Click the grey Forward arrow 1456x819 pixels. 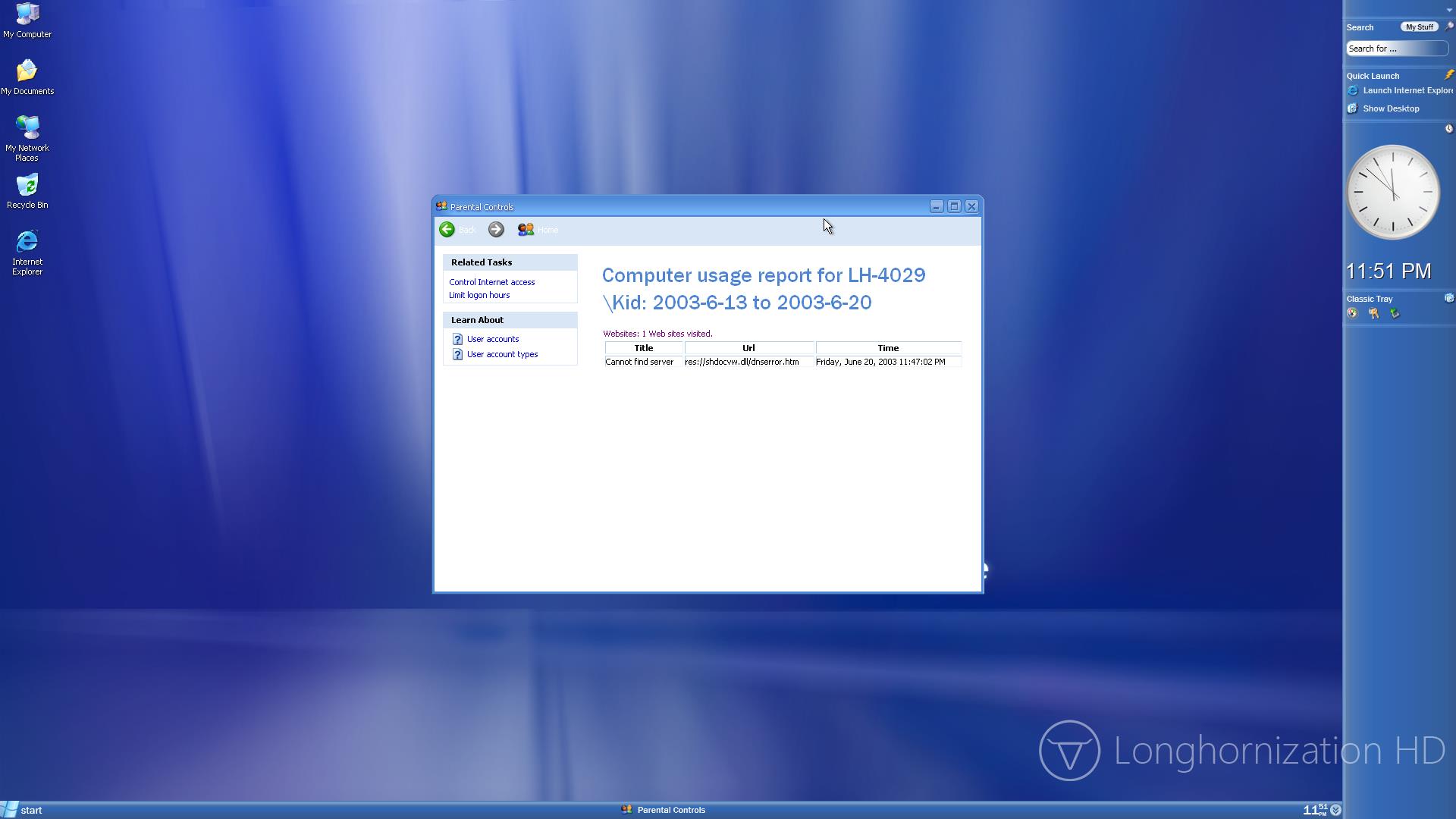(x=496, y=230)
